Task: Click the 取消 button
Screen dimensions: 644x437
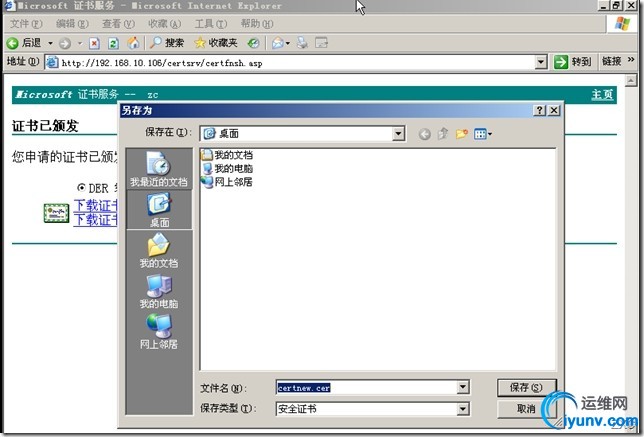Action: (x=526, y=409)
